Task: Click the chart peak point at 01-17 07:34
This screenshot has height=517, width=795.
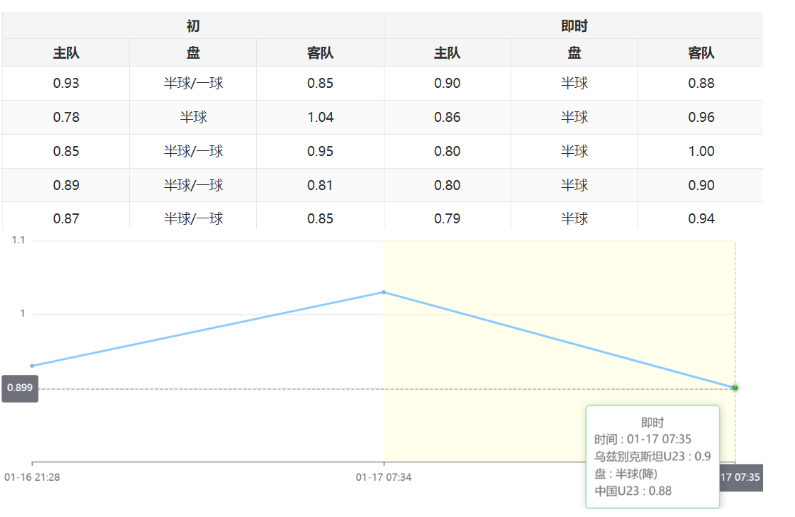Action: [x=384, y=292]
